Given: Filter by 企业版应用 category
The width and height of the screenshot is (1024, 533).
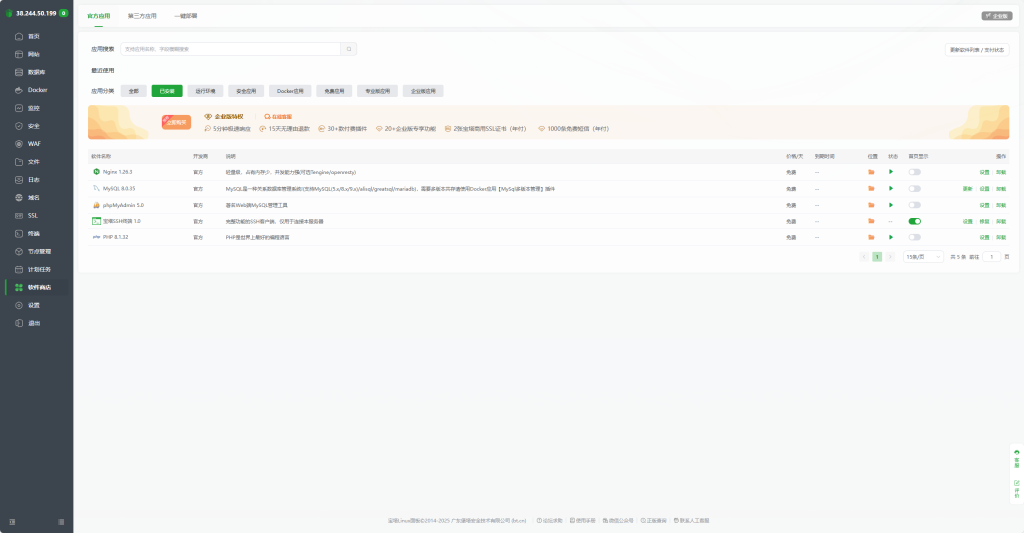Looking at the screenshot, I should (423, 91).
